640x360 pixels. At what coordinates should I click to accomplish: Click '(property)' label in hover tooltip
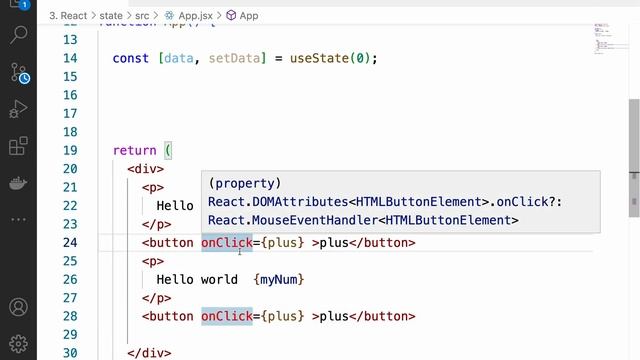(245, 183)
